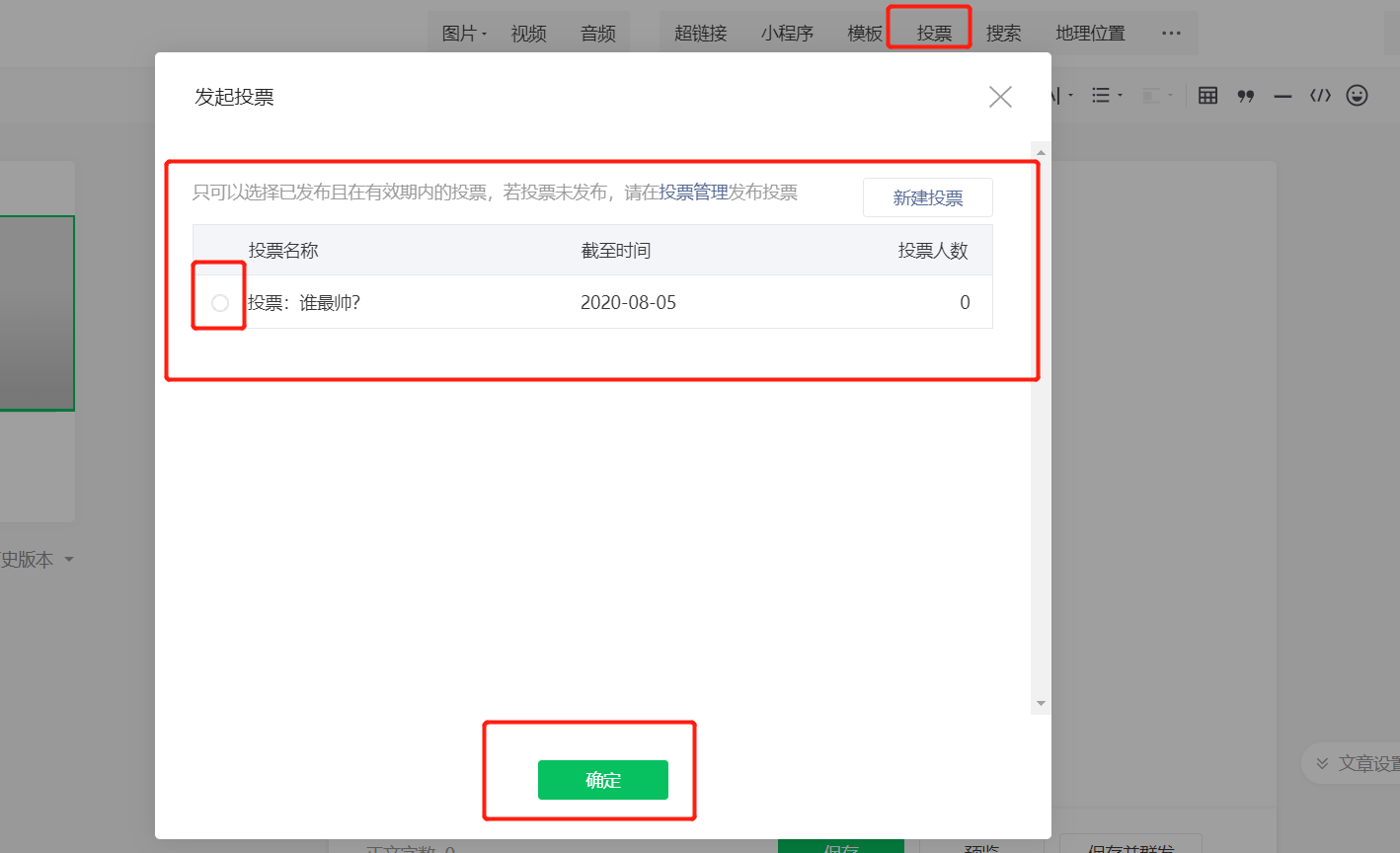The image size is (1400, 853).
Task: Open the 投票管理 link
Action: [694, 193]
